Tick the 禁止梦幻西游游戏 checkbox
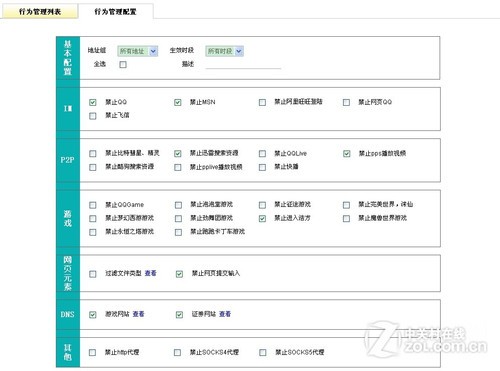Screen dimensions: 500x371 93,218
